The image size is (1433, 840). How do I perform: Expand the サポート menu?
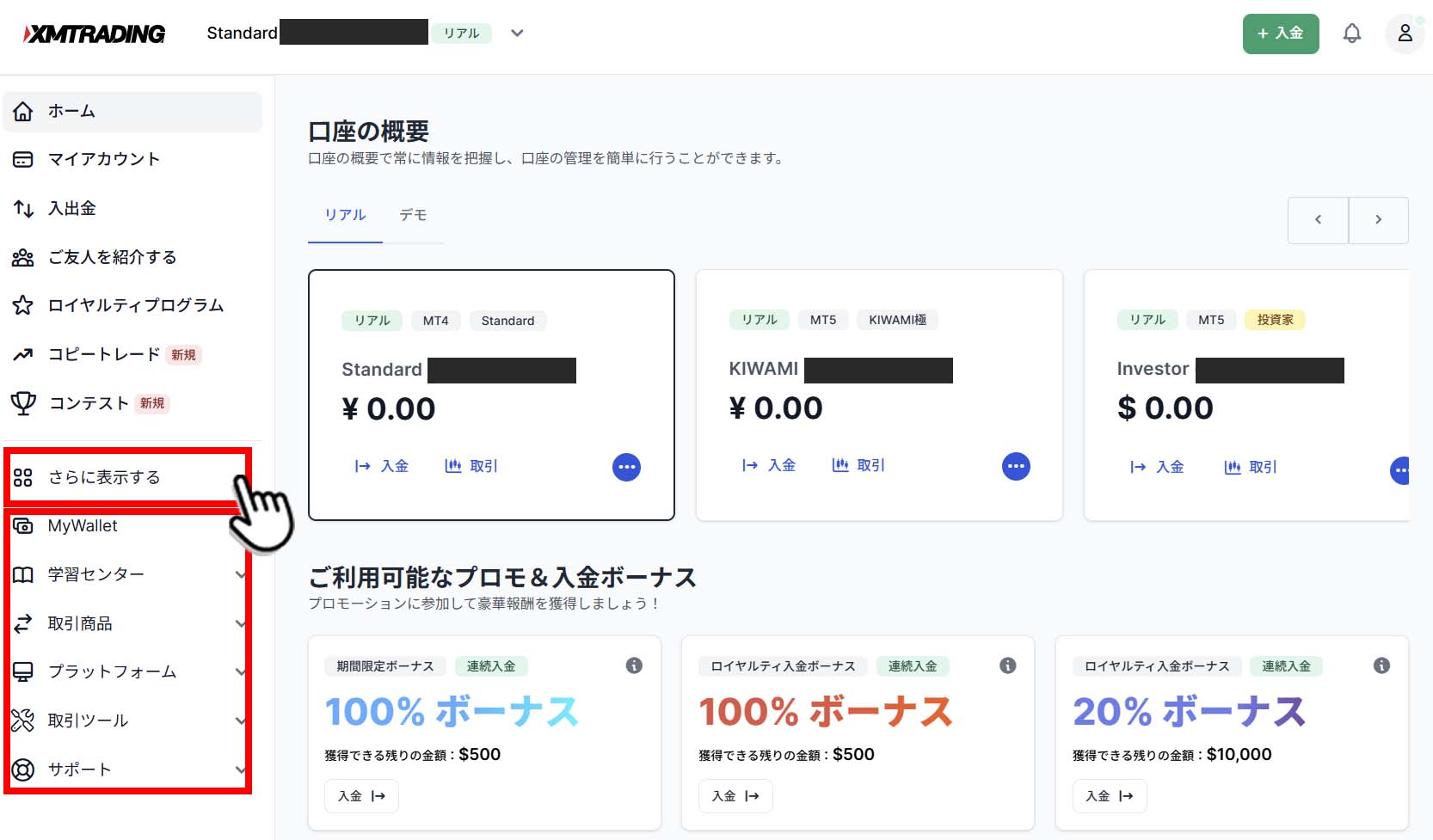tap(240, 769)
